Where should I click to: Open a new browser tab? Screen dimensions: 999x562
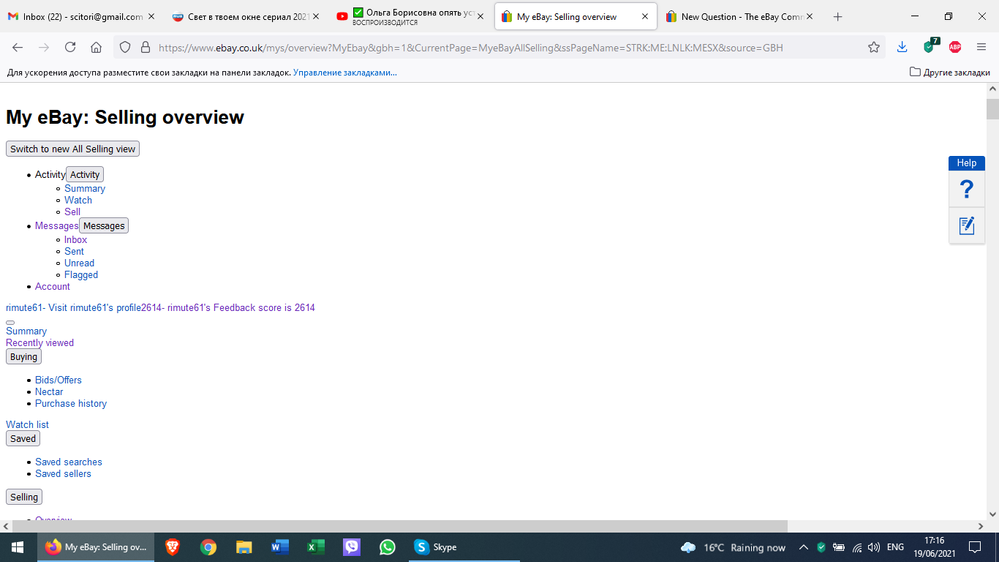coord(837,17)
